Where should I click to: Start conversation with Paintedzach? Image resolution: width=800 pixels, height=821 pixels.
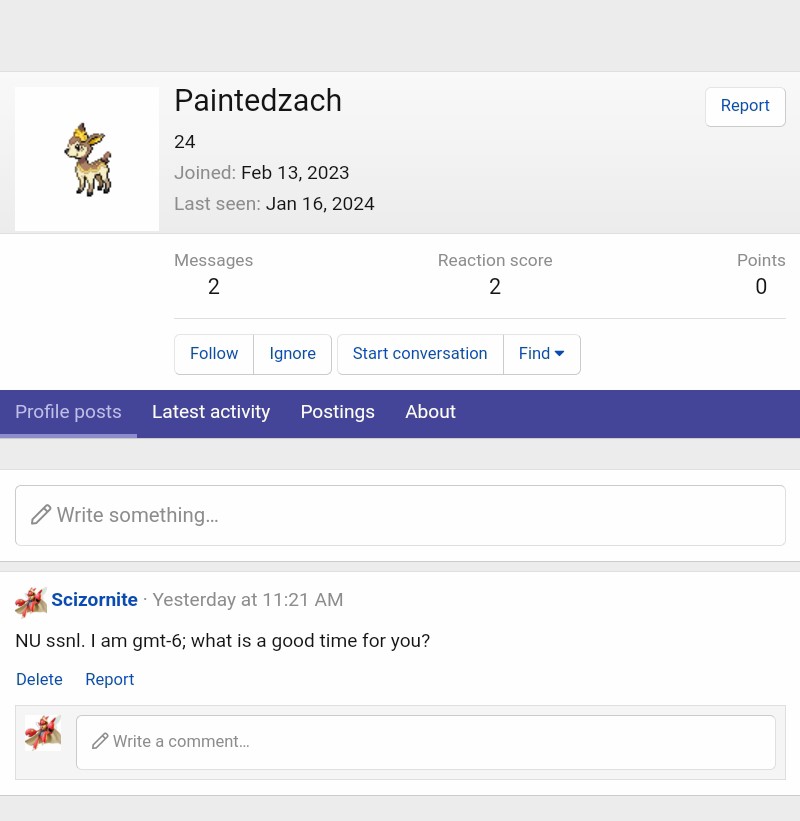pos(420,354)
